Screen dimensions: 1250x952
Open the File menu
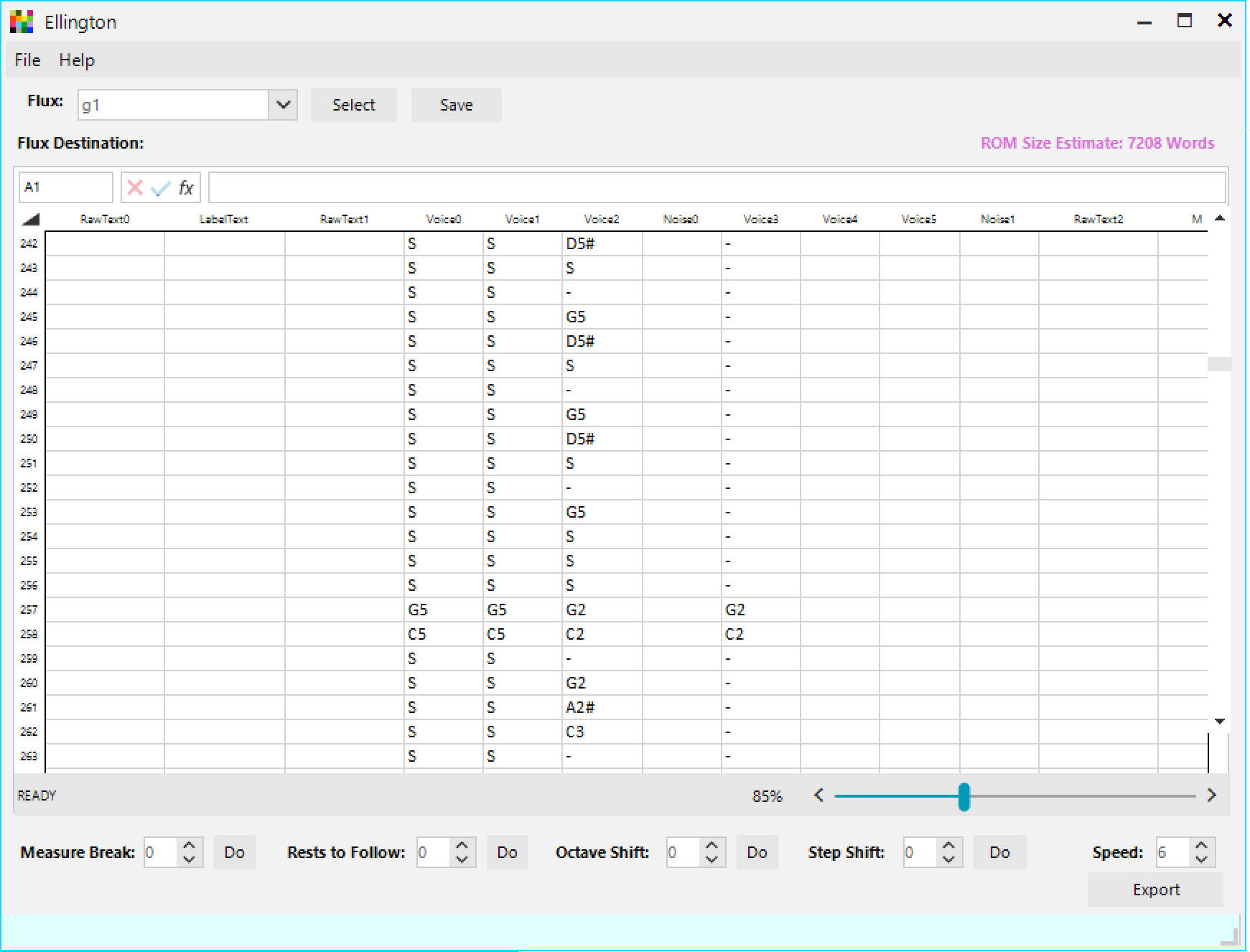point(27,60)
